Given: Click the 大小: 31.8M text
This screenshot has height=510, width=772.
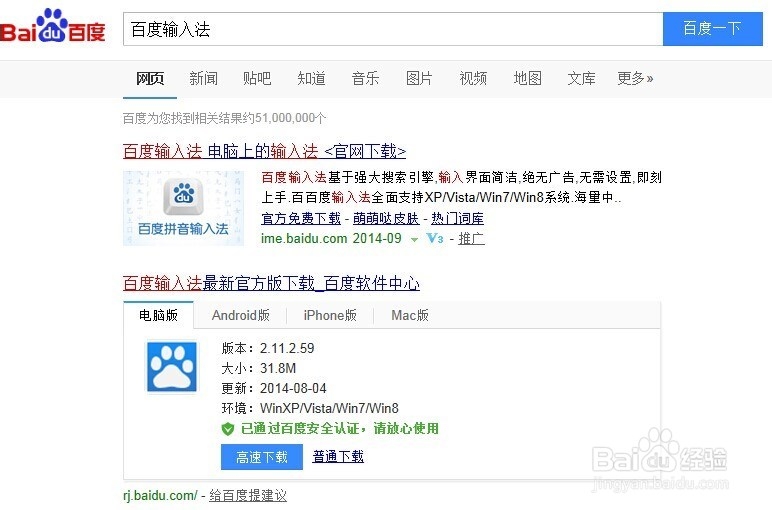Looking at the screenshot, I should tap(258, 368).
